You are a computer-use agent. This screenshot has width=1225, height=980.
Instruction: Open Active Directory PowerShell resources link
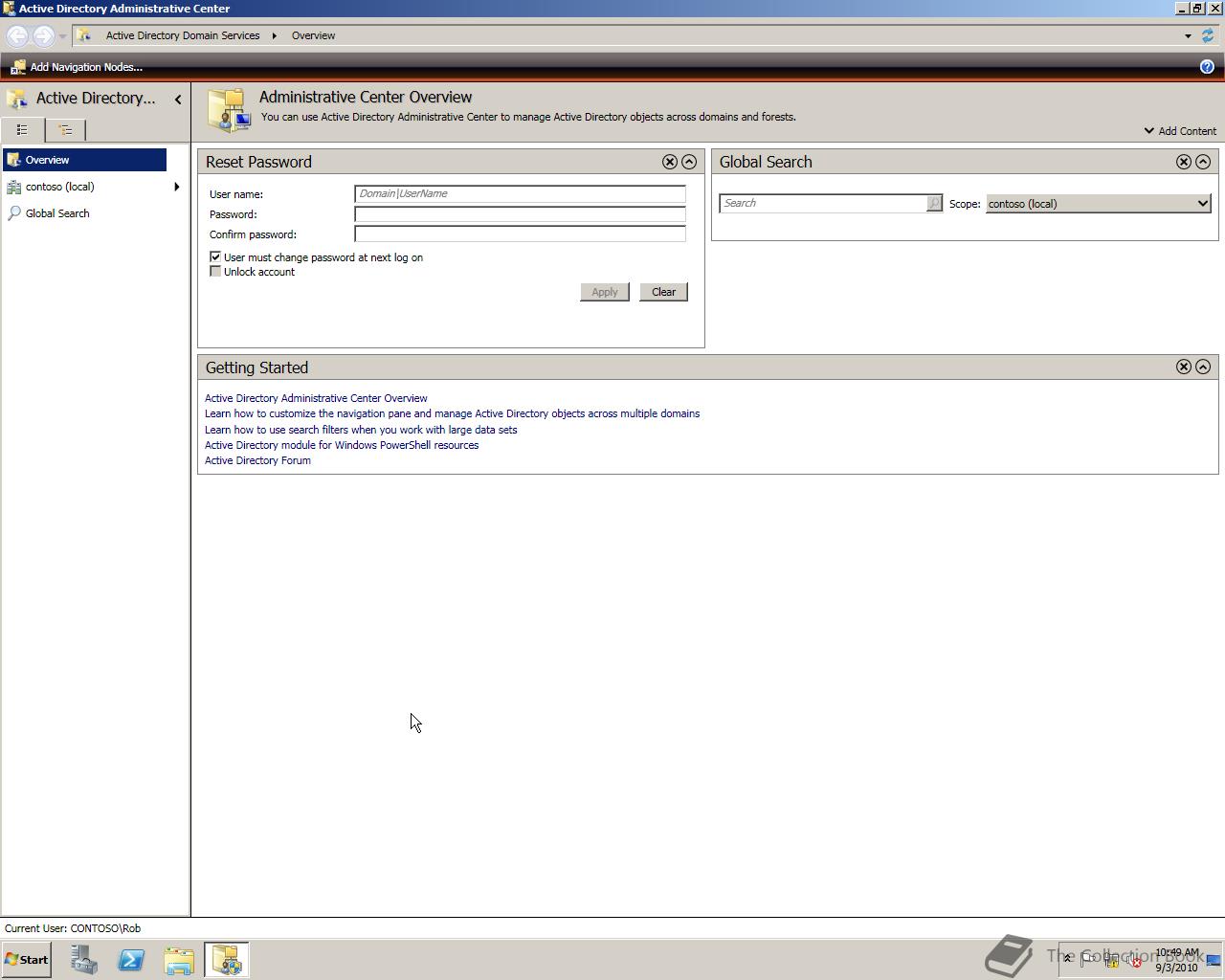pyautogui.click(x=342, y=445)
